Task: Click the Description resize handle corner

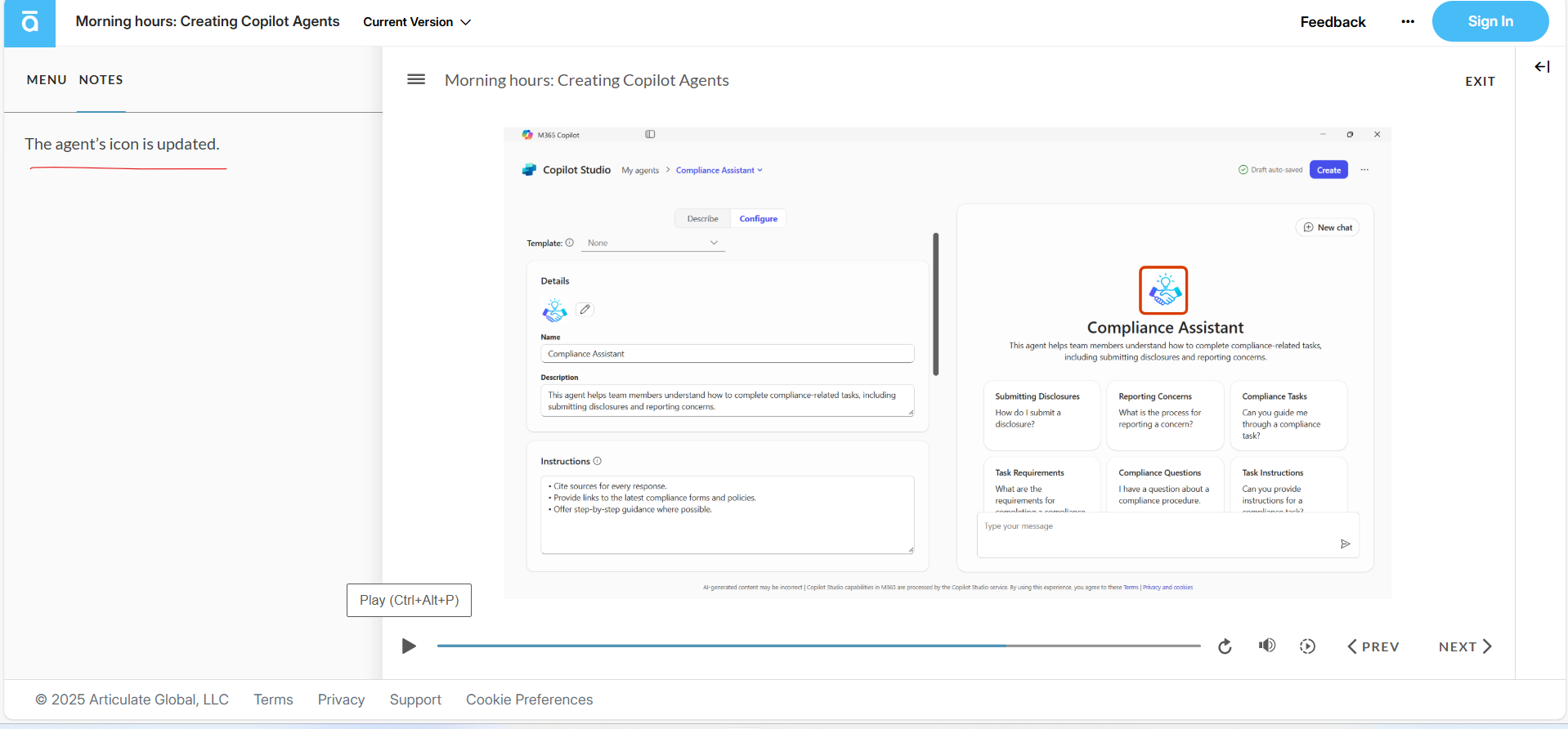Action: [911, 414]
